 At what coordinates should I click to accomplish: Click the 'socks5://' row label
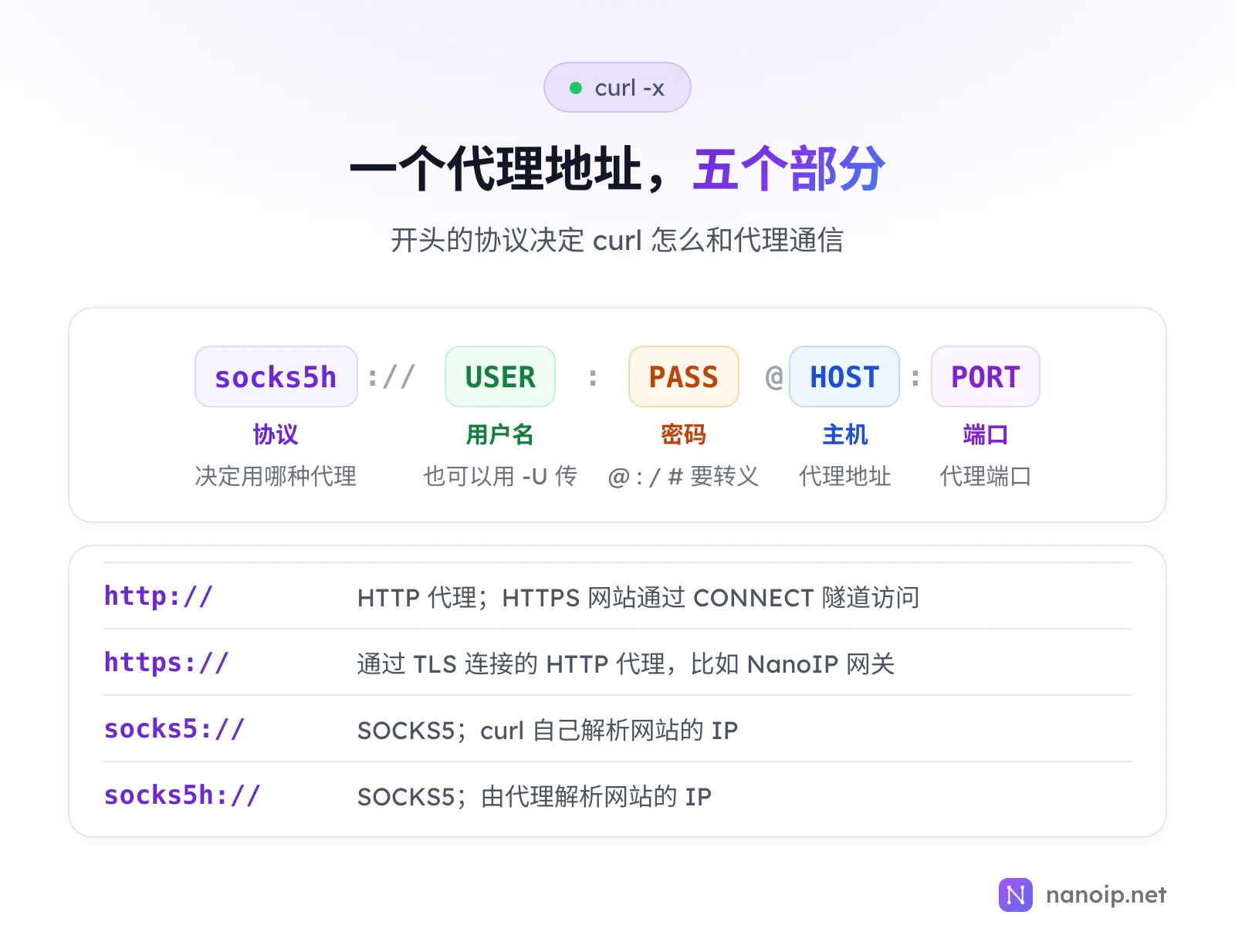coord(174,728)
